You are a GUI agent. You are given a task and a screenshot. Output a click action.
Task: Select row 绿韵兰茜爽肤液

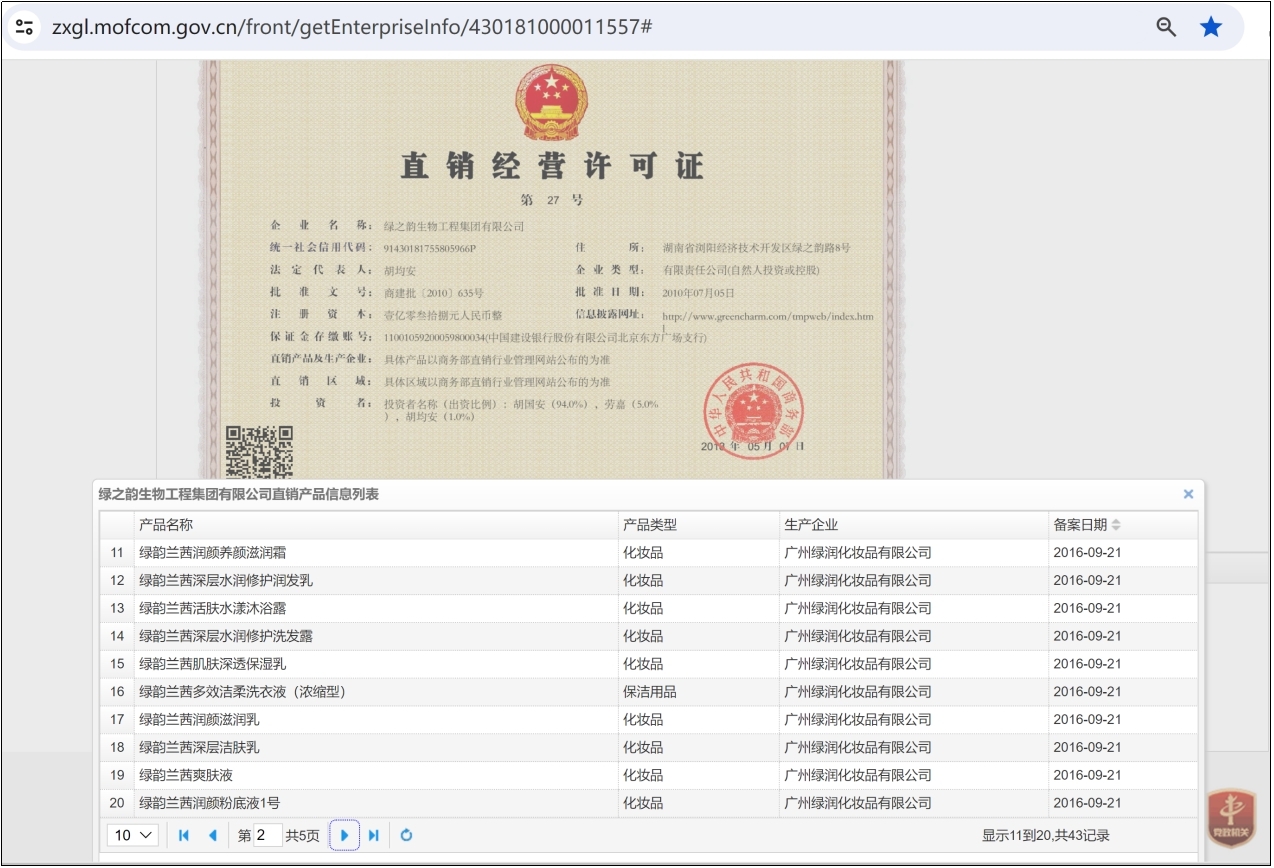click(x=649, y=775)
